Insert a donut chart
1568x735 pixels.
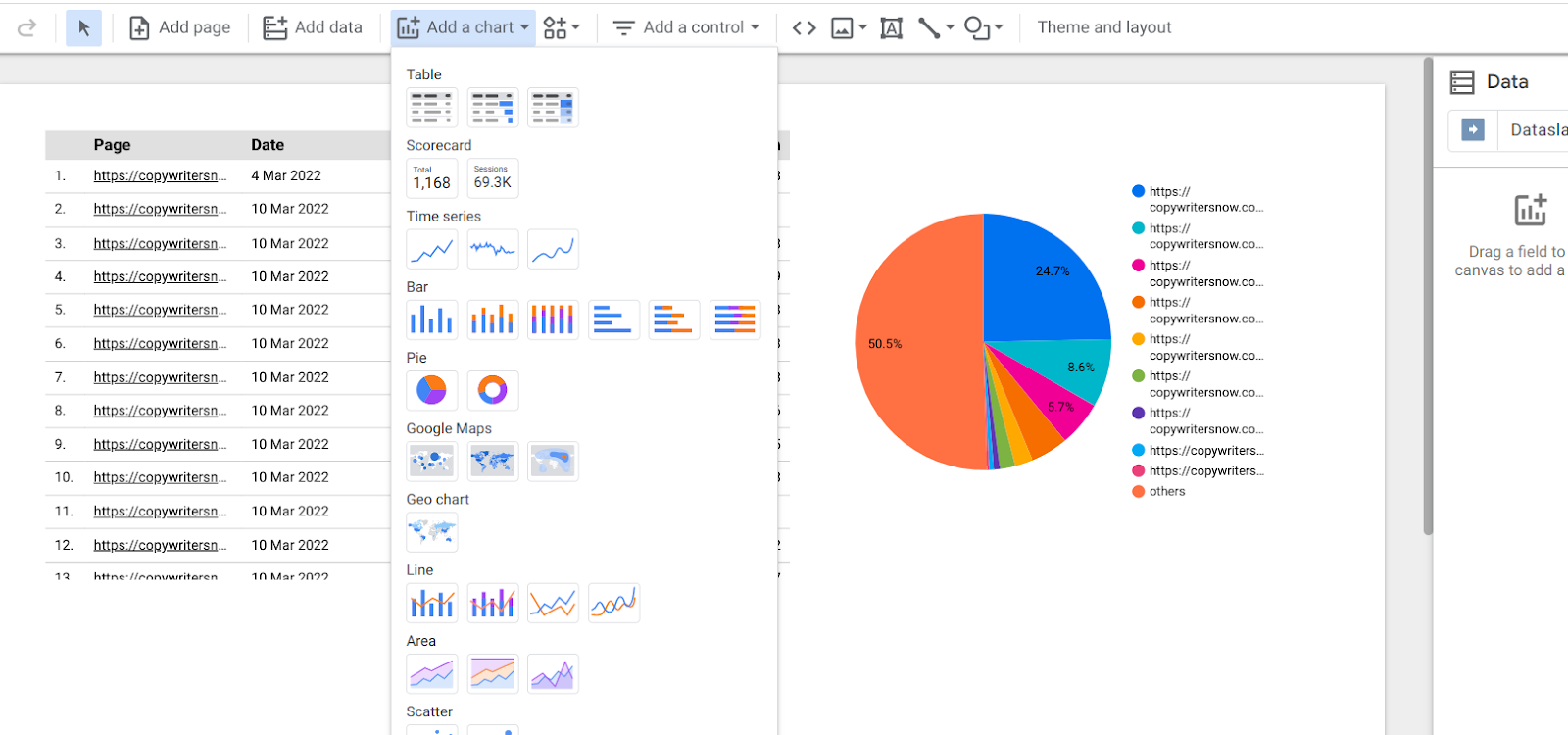(493, 390)
